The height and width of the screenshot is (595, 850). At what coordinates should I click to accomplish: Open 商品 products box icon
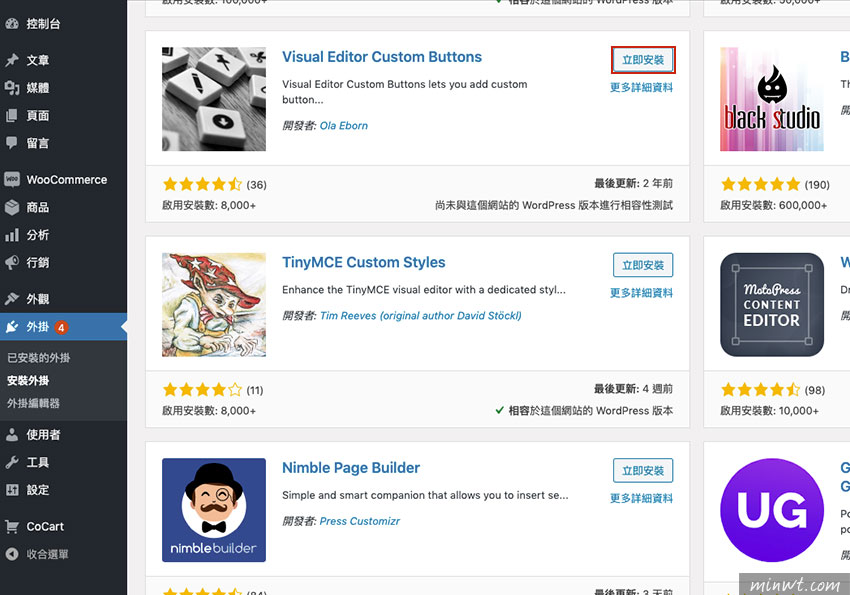(x=12, y=207)
